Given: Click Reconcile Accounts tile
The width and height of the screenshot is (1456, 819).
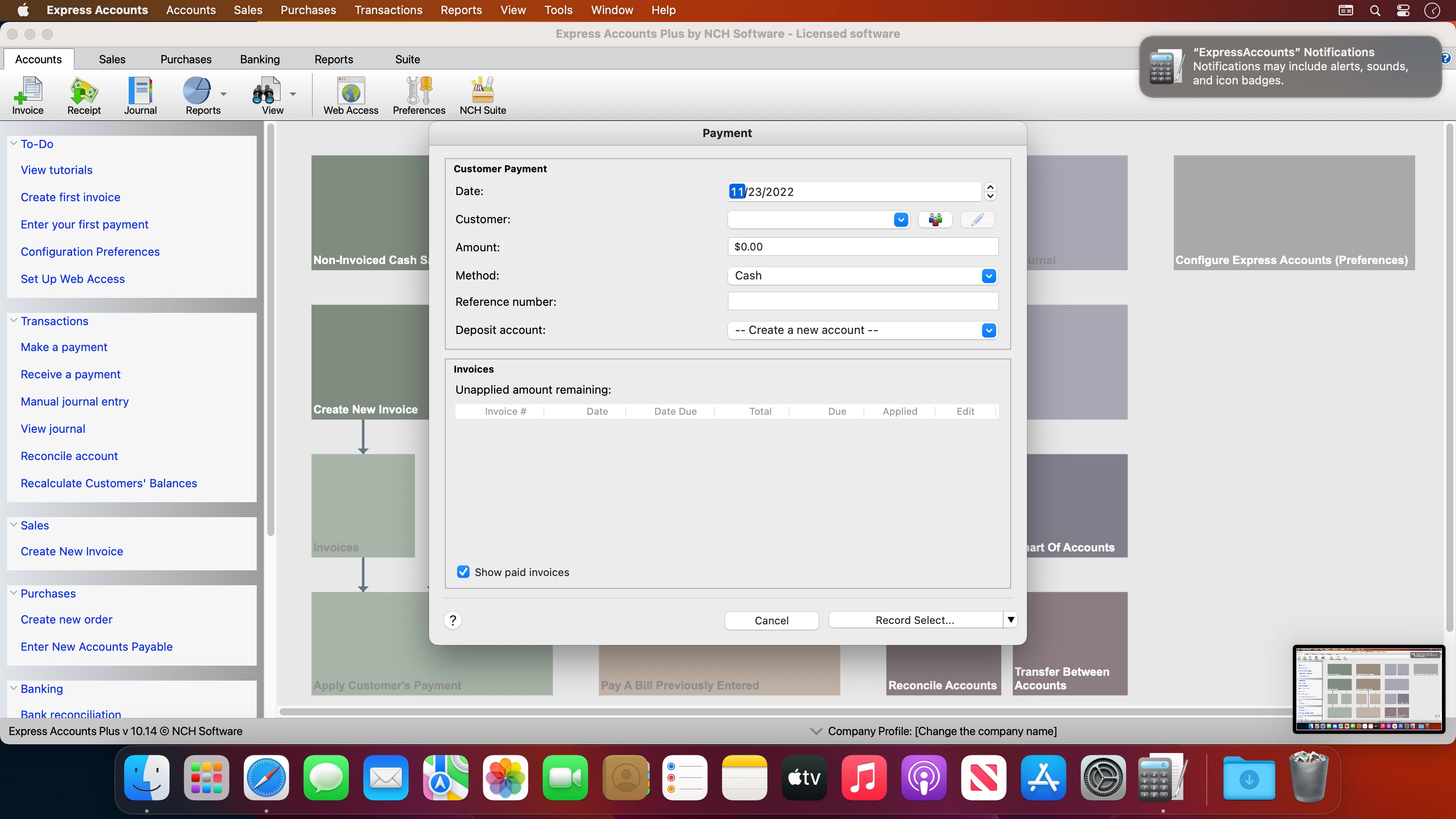Looking at the screenshot, I should click(x=943, y=670).
